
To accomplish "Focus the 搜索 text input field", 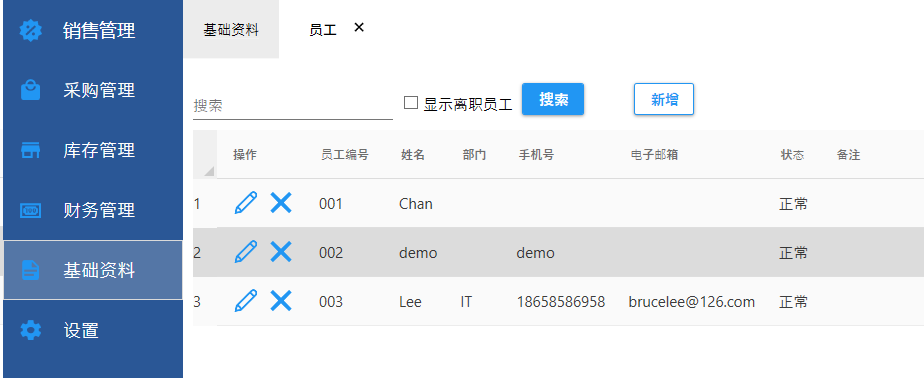I will (293, 106).
